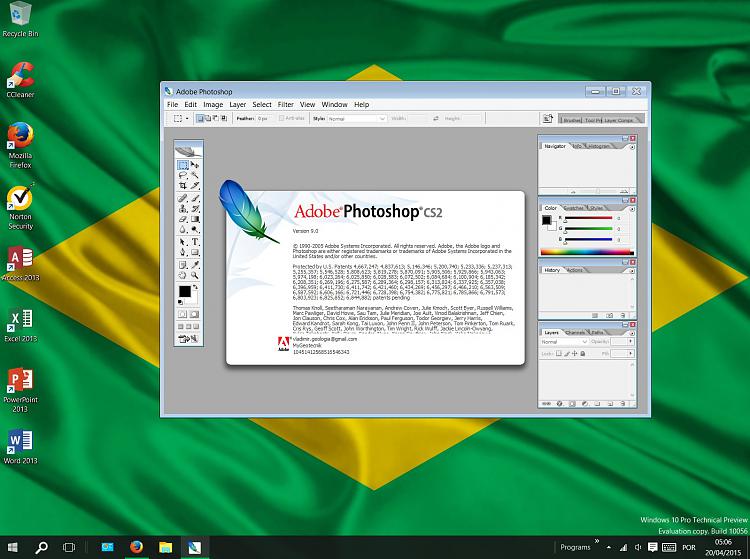The width and height of the screenshot is (750, 559).
Task: Open the History panel options menu
Action: 632,271
